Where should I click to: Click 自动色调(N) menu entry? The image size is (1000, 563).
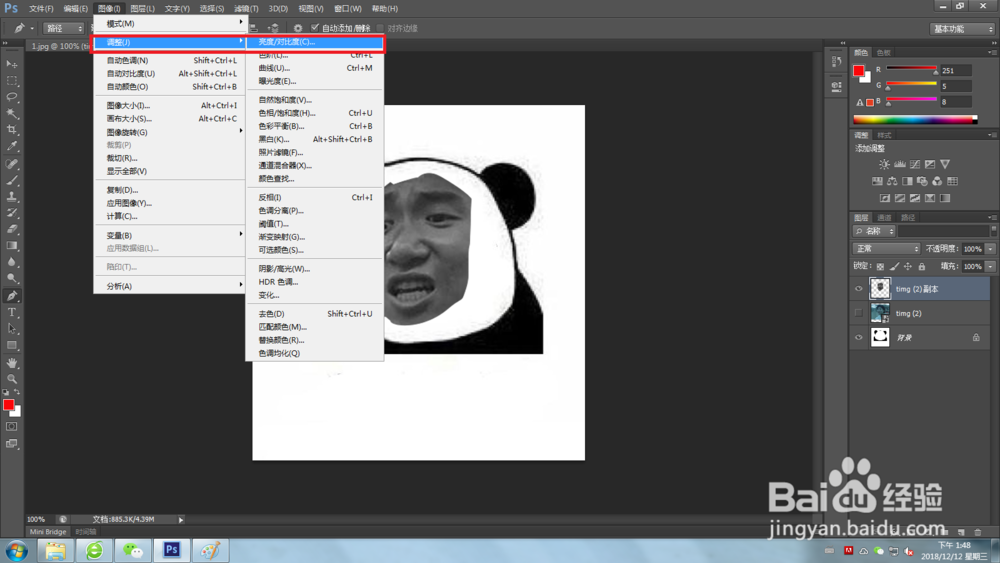pos(169,61)
